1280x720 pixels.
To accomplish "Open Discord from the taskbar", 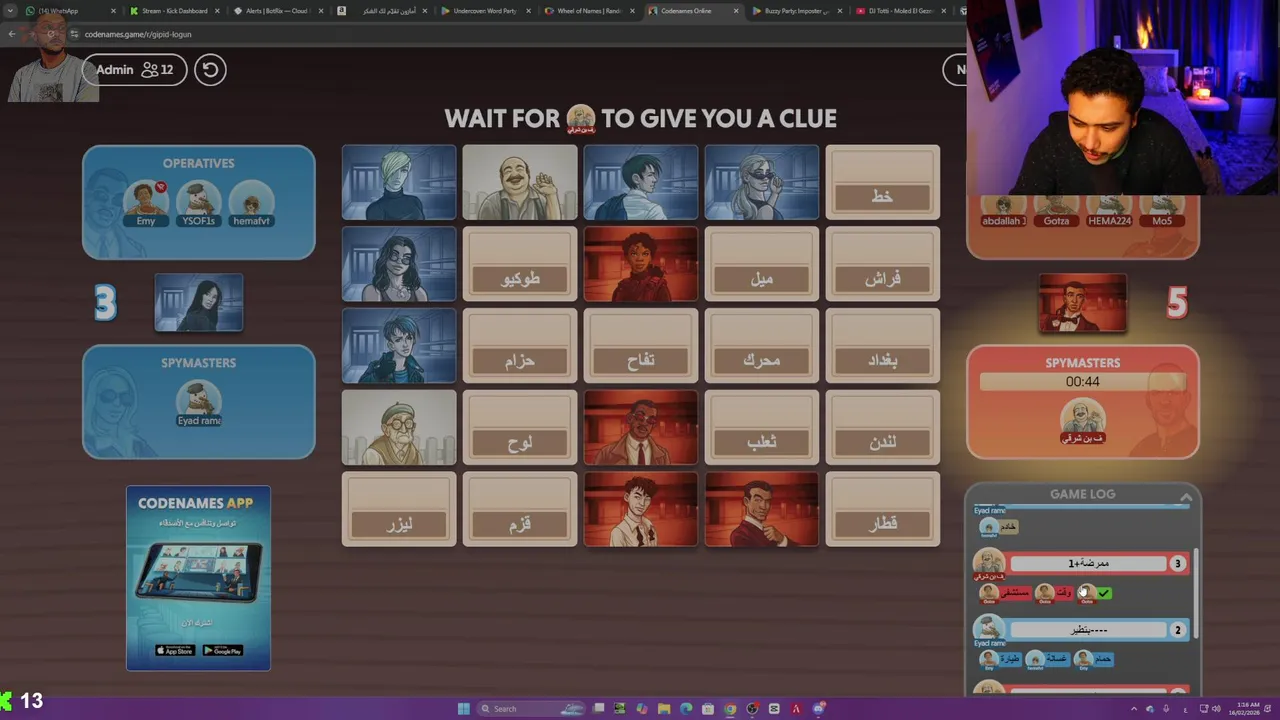I will 819,709.
